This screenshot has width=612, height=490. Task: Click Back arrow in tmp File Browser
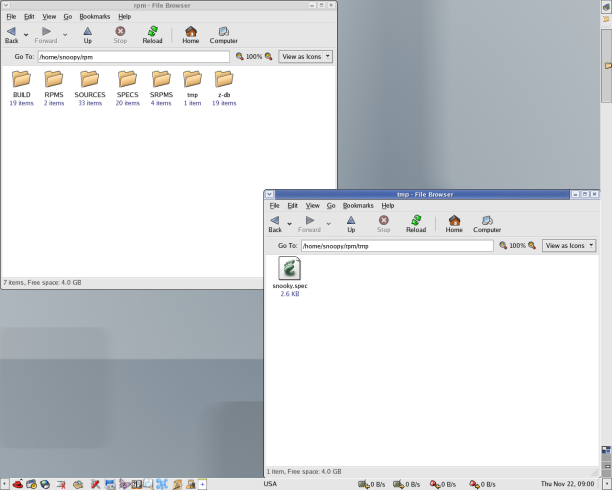click(x=275, y=220)
